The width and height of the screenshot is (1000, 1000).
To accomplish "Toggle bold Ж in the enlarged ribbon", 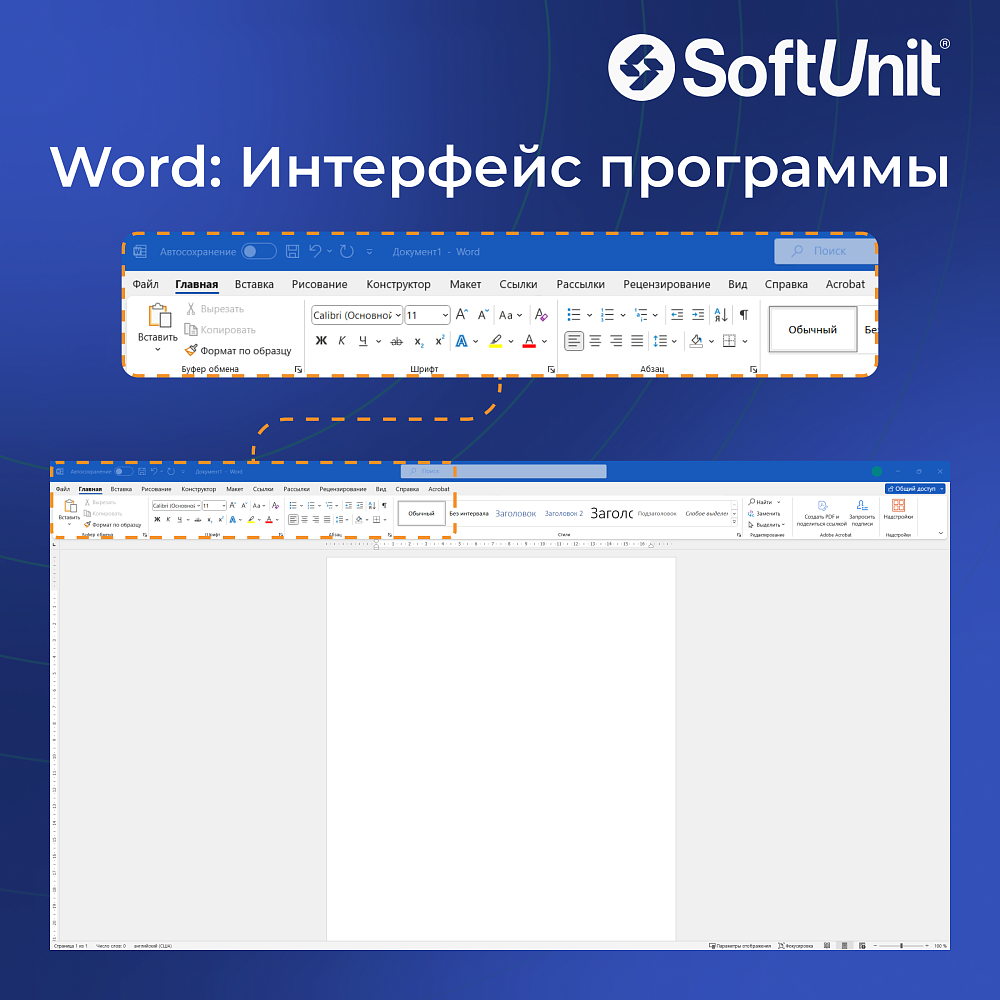I will coord(321,341).
